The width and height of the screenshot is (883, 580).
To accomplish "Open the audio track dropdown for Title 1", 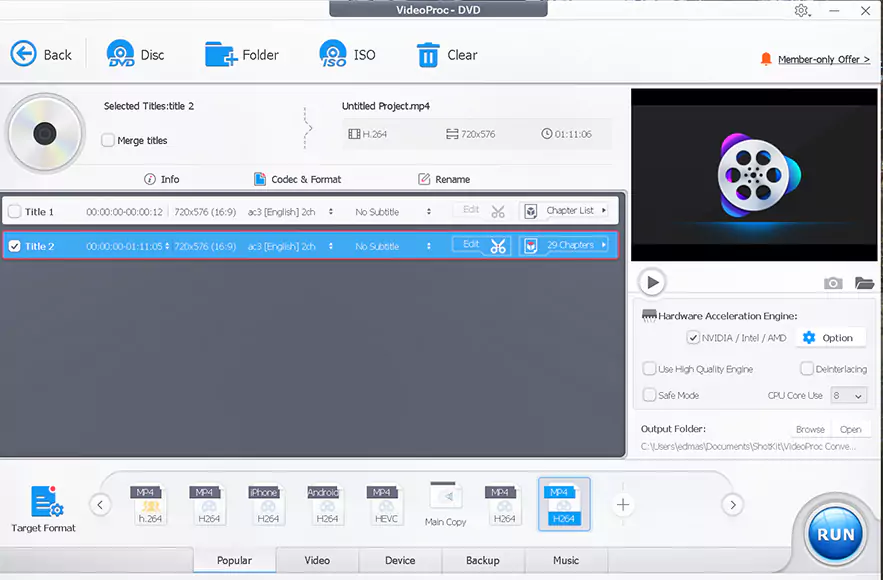I will [331, 212].
